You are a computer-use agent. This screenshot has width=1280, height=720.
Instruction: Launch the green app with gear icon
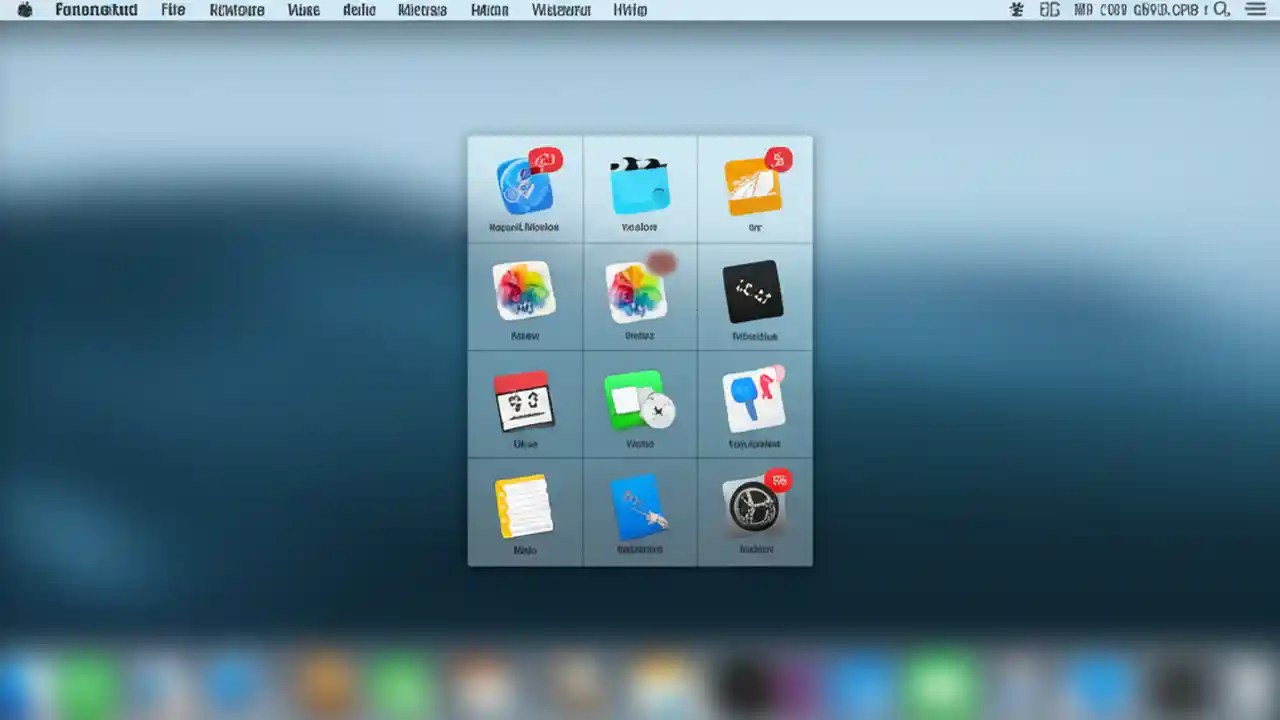640,400
